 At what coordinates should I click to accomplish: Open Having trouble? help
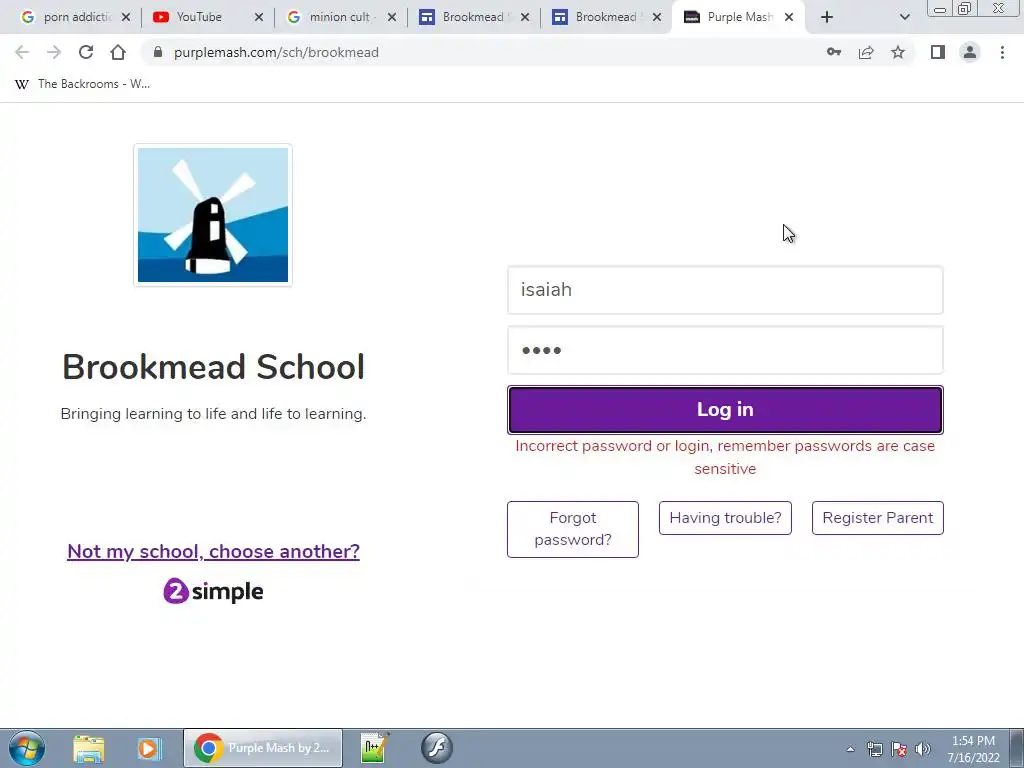point(725,518)
